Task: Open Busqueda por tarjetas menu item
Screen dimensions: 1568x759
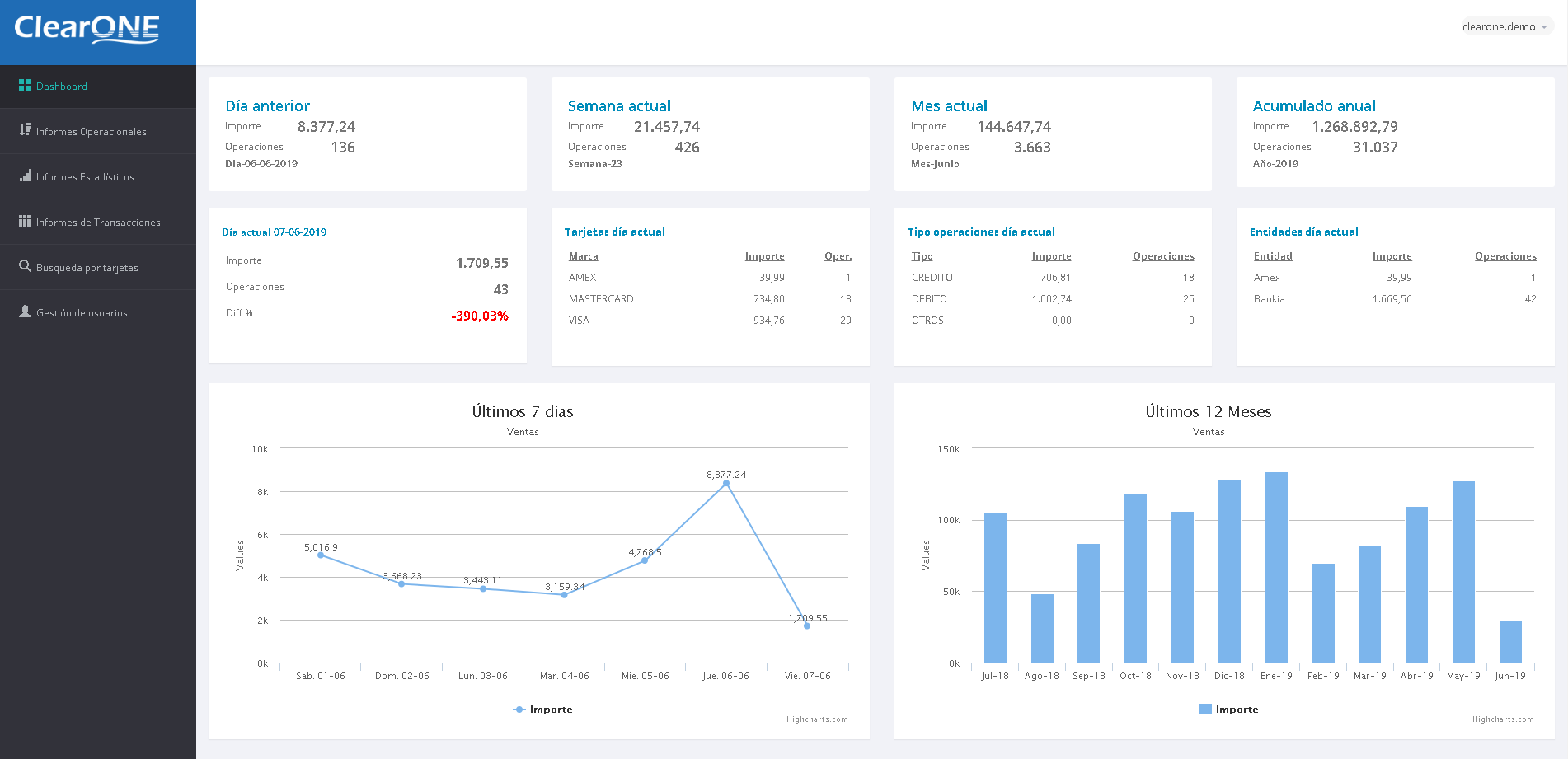Action: tap(98, 267)
